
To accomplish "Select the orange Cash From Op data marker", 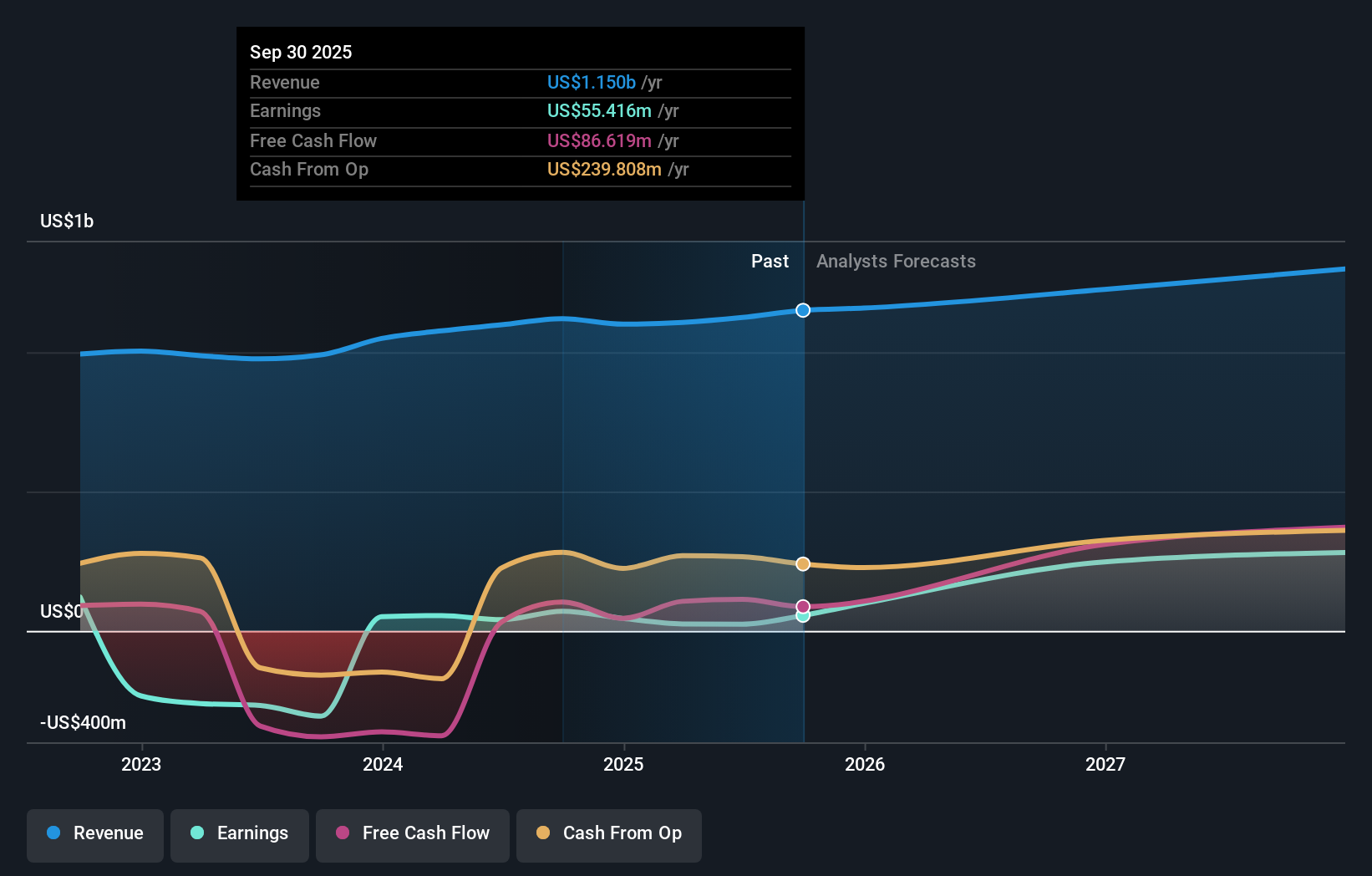I will pyautogui.click(x=803, y=563).
